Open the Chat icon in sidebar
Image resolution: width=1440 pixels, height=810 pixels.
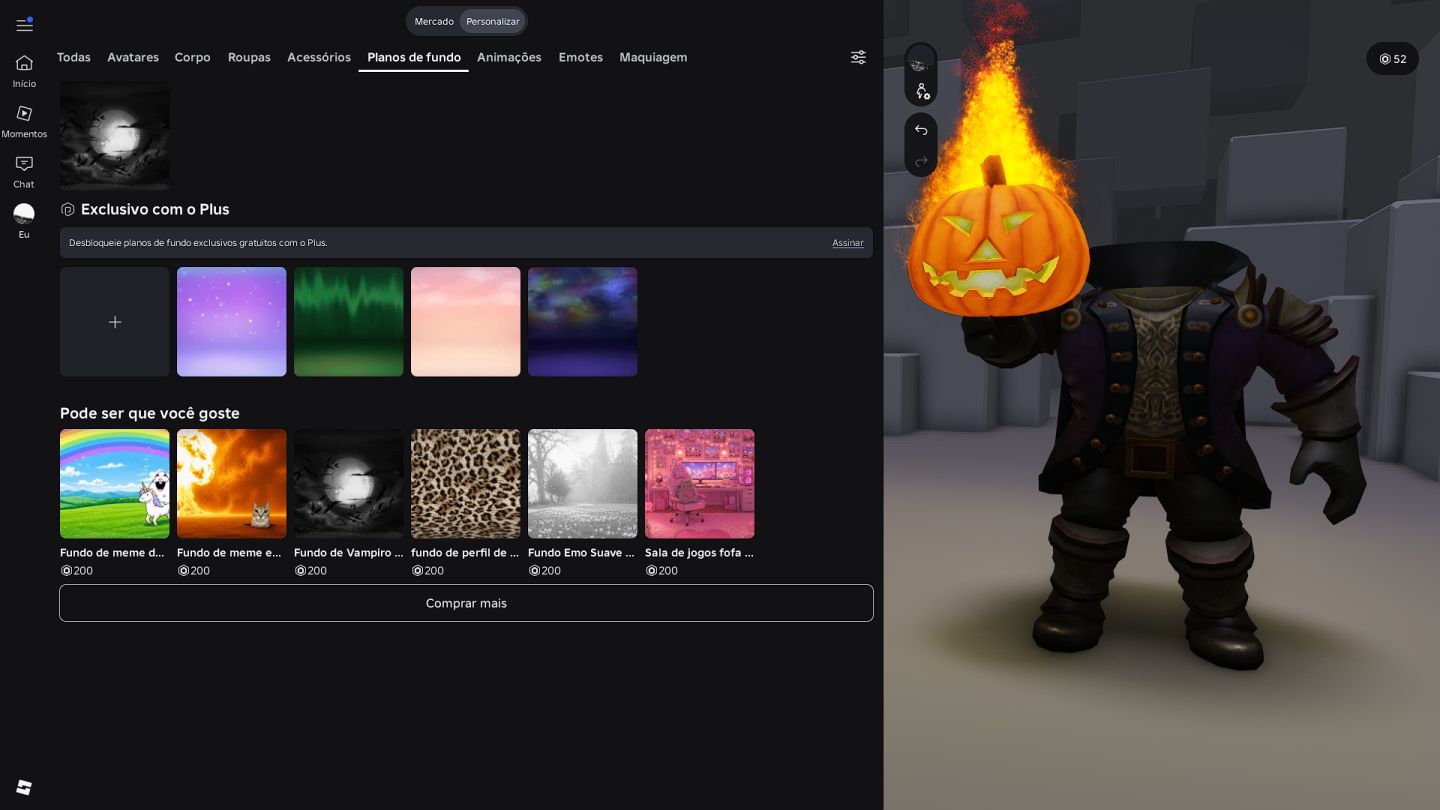click(x=24, y=163)
